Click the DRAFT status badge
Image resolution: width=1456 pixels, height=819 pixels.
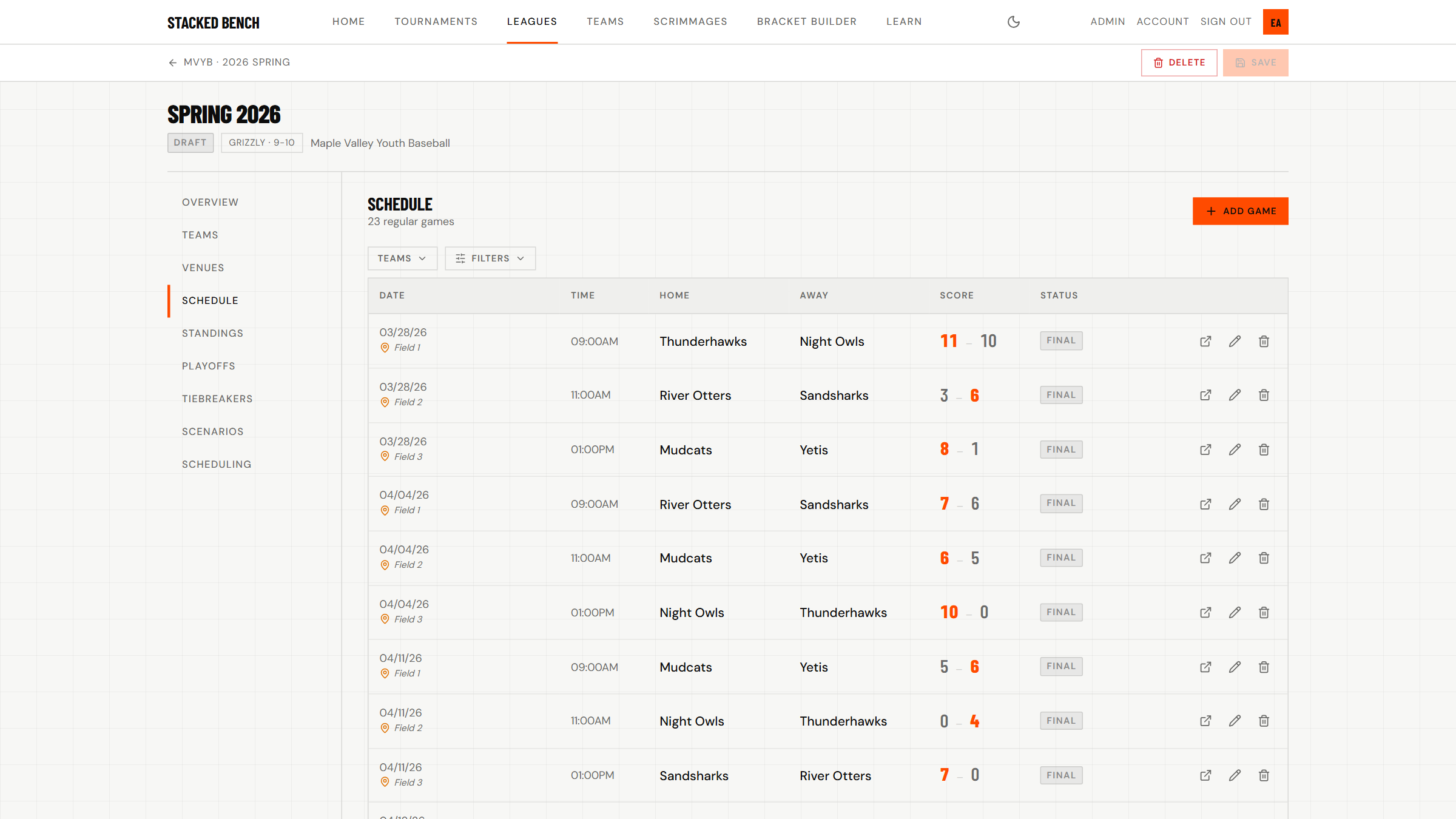click(190, 143)
